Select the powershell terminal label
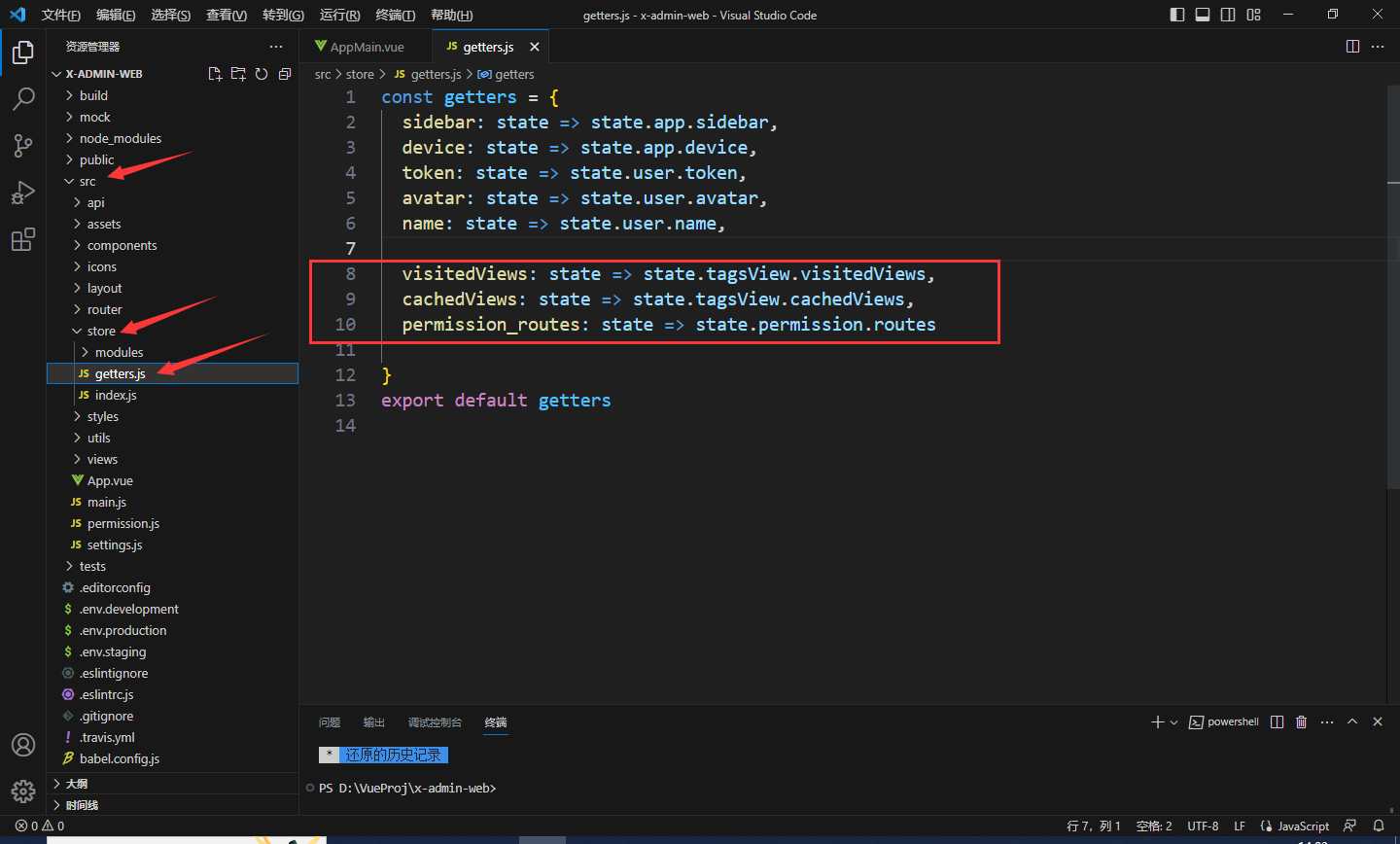 point(1224,721)
